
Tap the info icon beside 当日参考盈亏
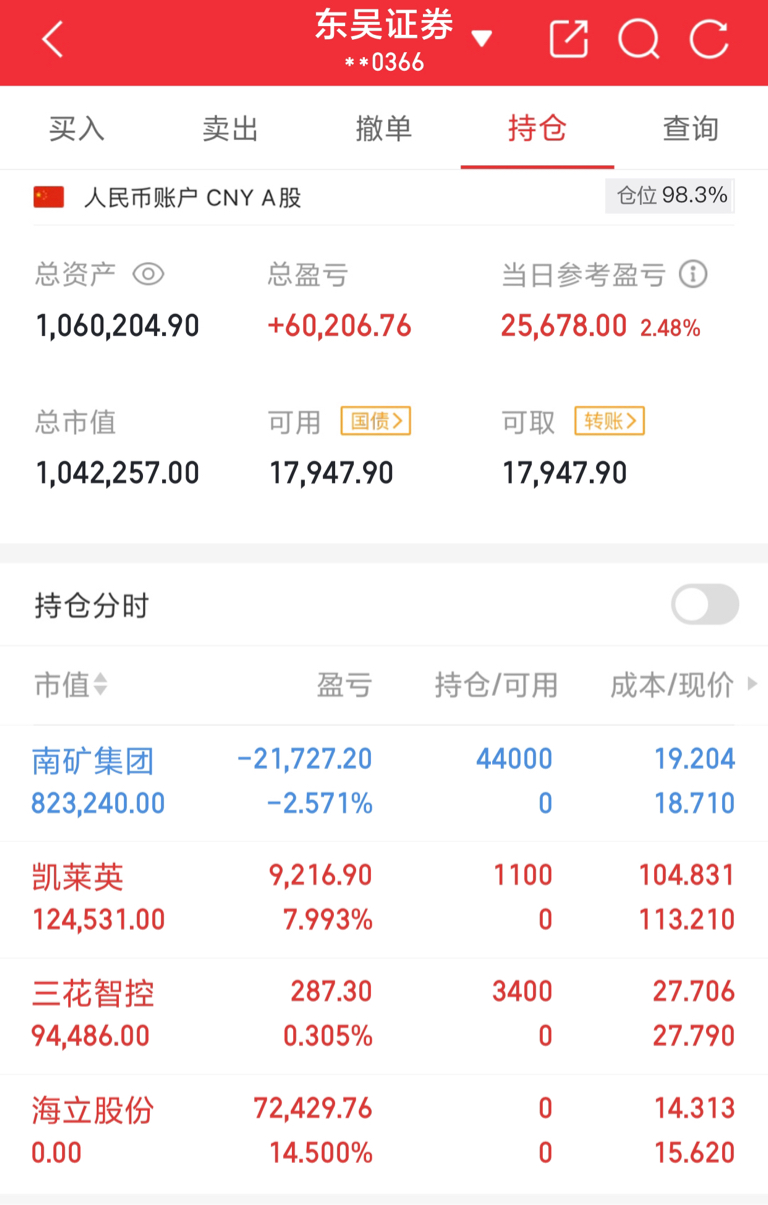tap(693, 274)
